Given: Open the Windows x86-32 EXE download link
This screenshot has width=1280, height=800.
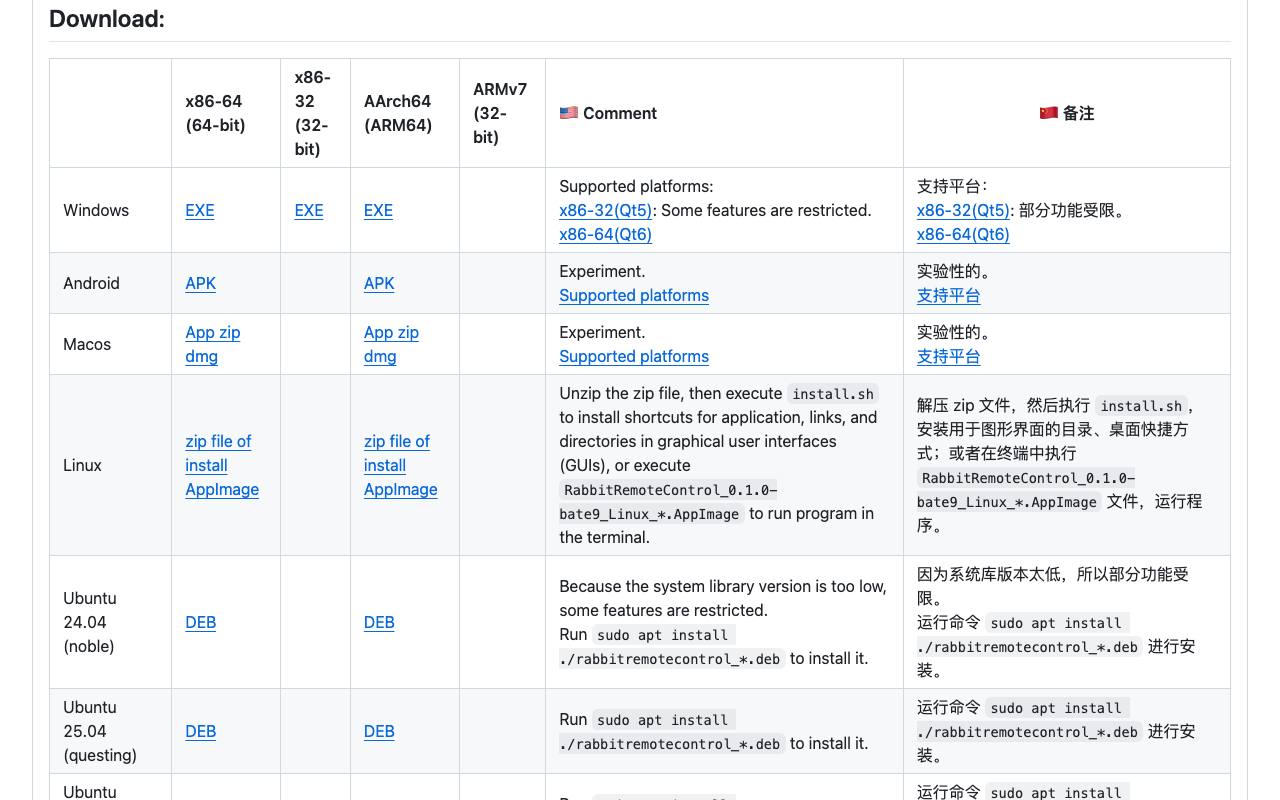Looking at the screenshot, I should click(x=309, y=210).
